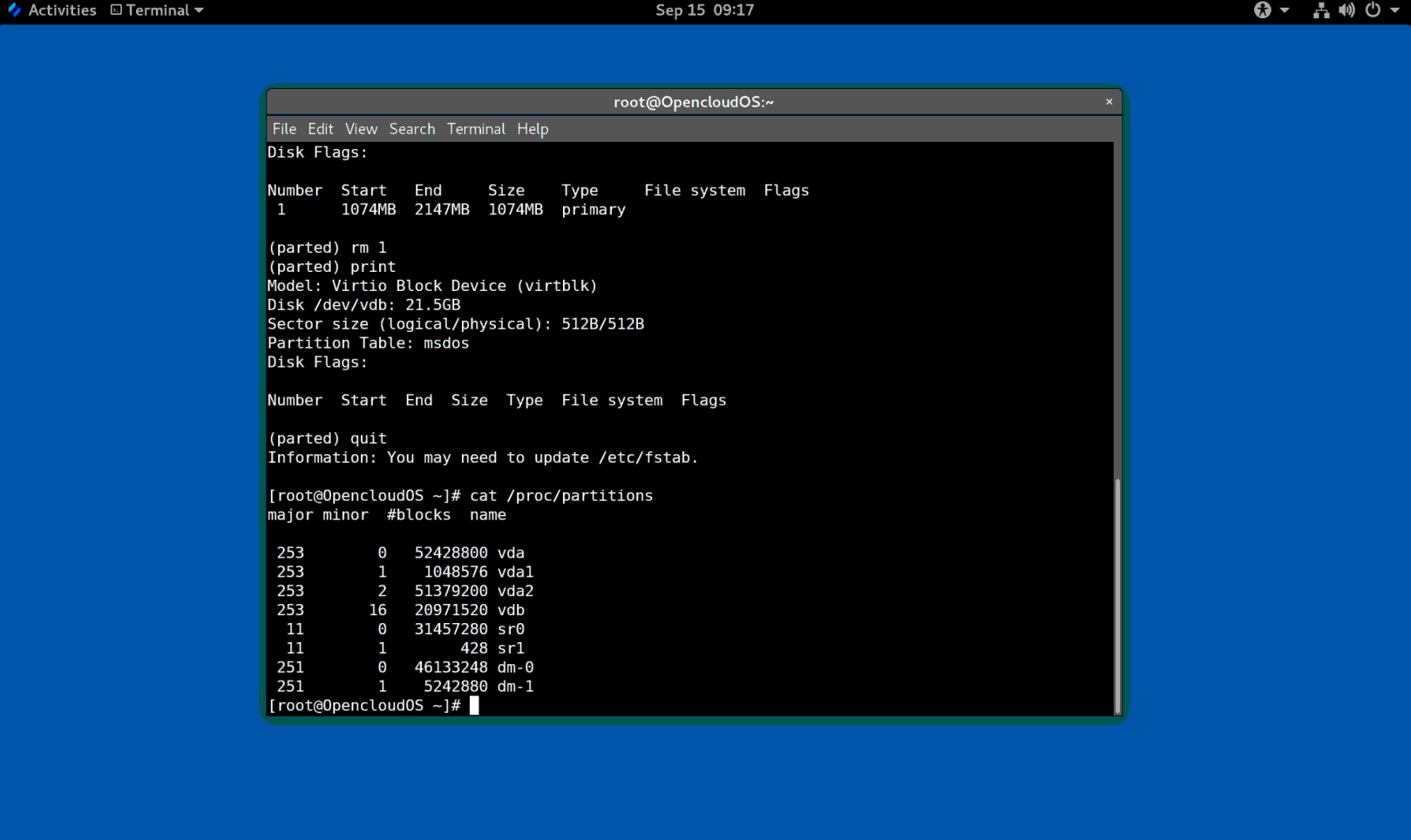Viewport: 1411px width, 840px height.
Task: Click 'Partition Table: msdos' text
Action: click(x=368, y=343)
